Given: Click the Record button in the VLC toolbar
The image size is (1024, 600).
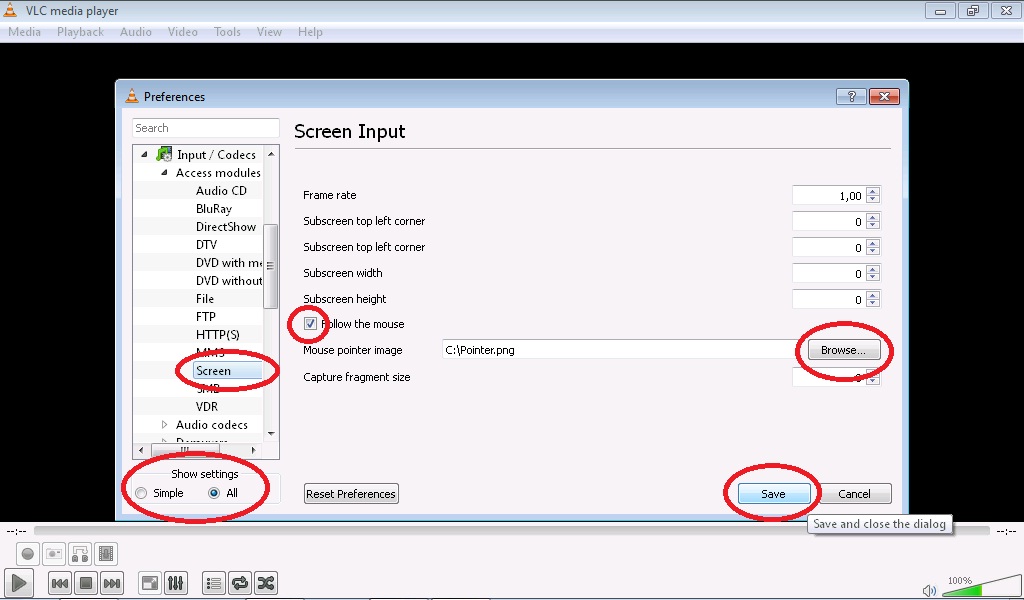Looking at the screenshot, I should (x=27, y=554).
